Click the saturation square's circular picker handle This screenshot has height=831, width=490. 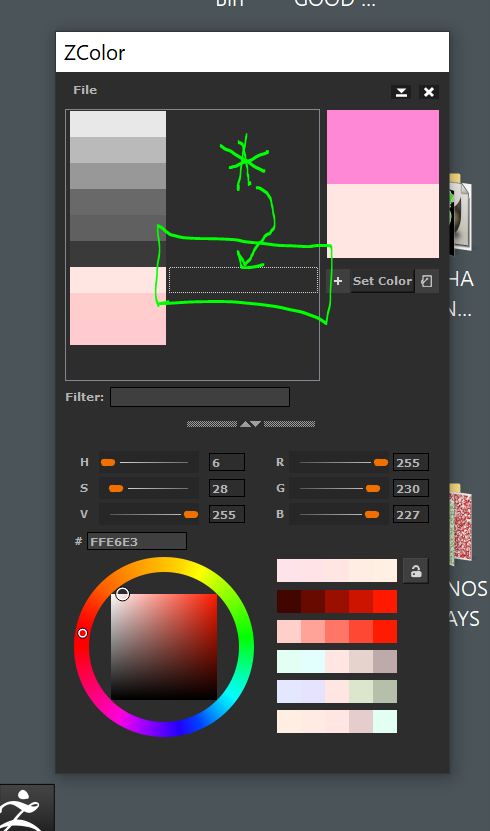click(x=122, y=594)
